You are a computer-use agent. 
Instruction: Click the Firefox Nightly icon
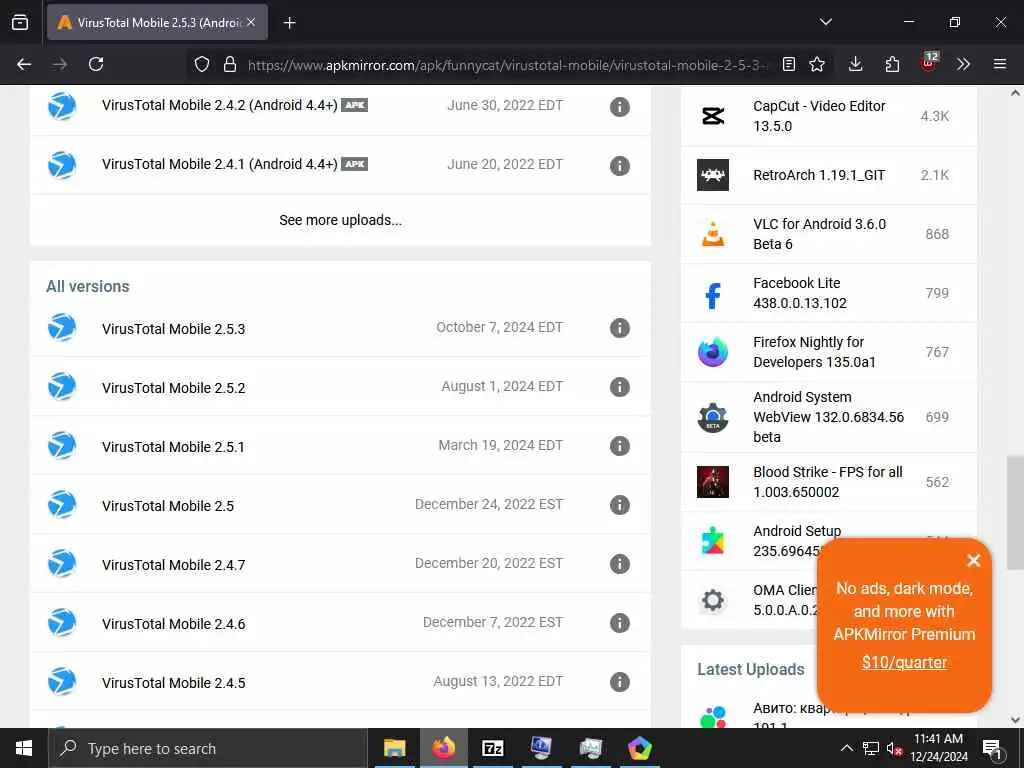[712, 351]
